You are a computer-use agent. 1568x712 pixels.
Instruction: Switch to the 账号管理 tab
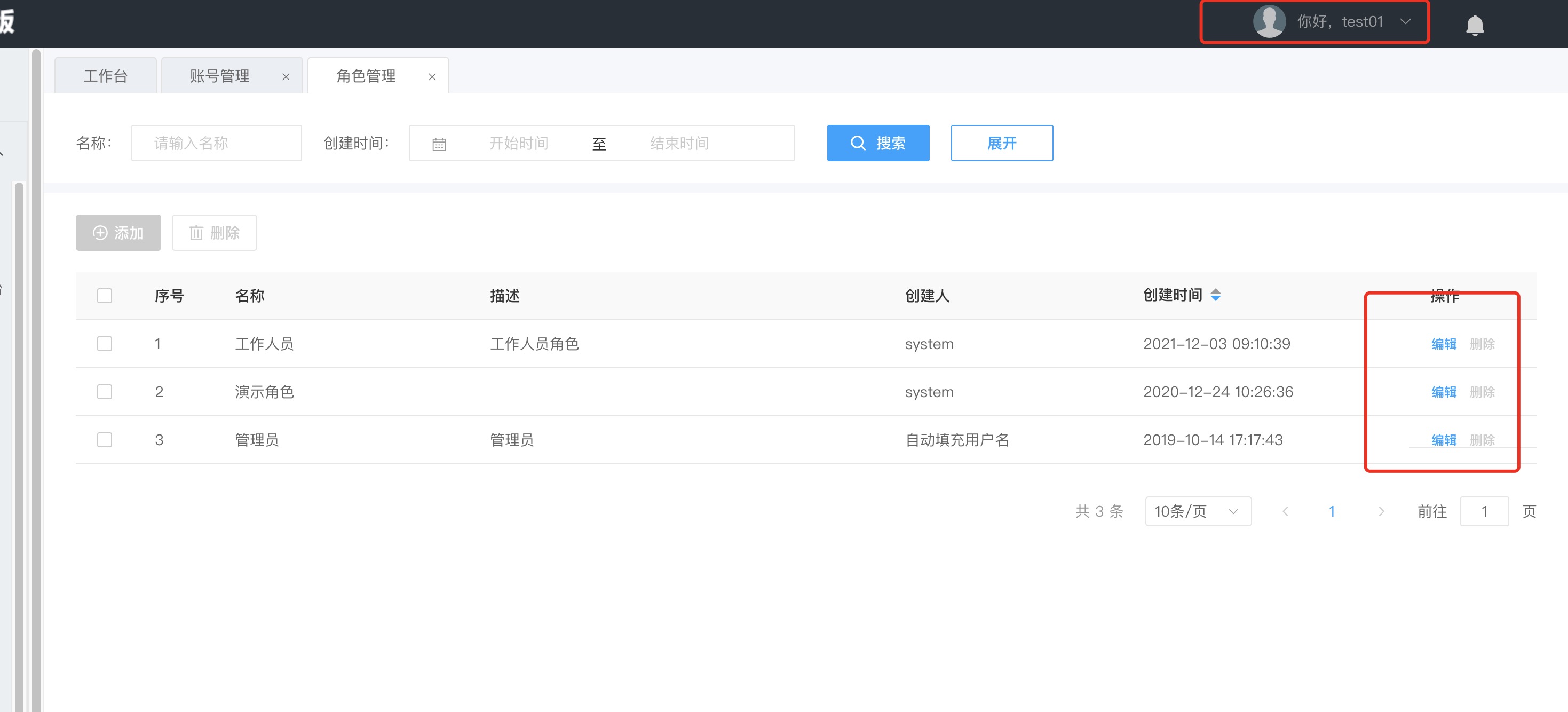(220, 76)
